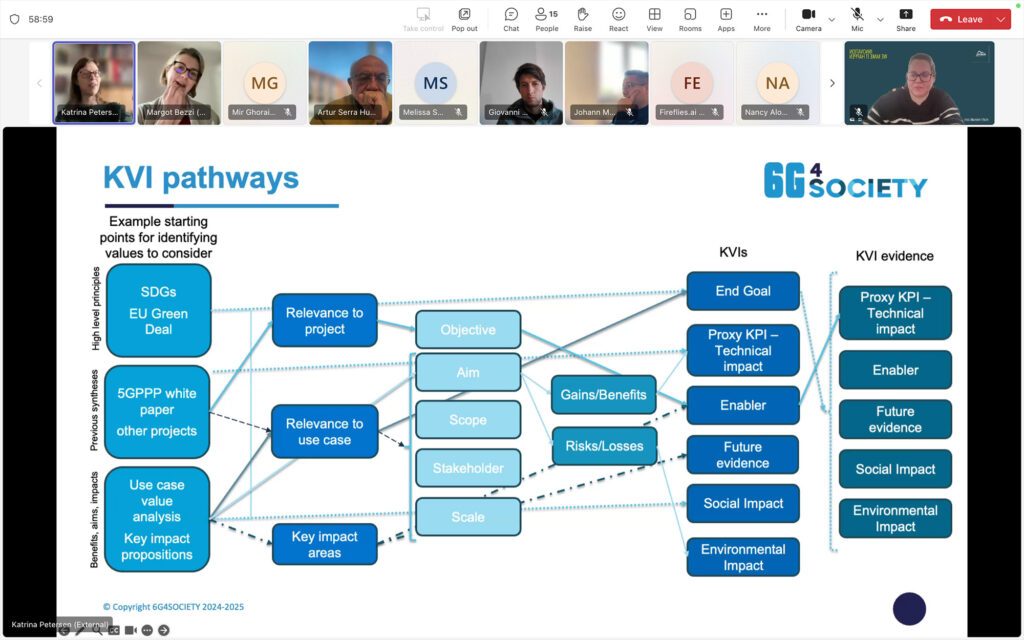Open the Apps panel

pos(726,19)
